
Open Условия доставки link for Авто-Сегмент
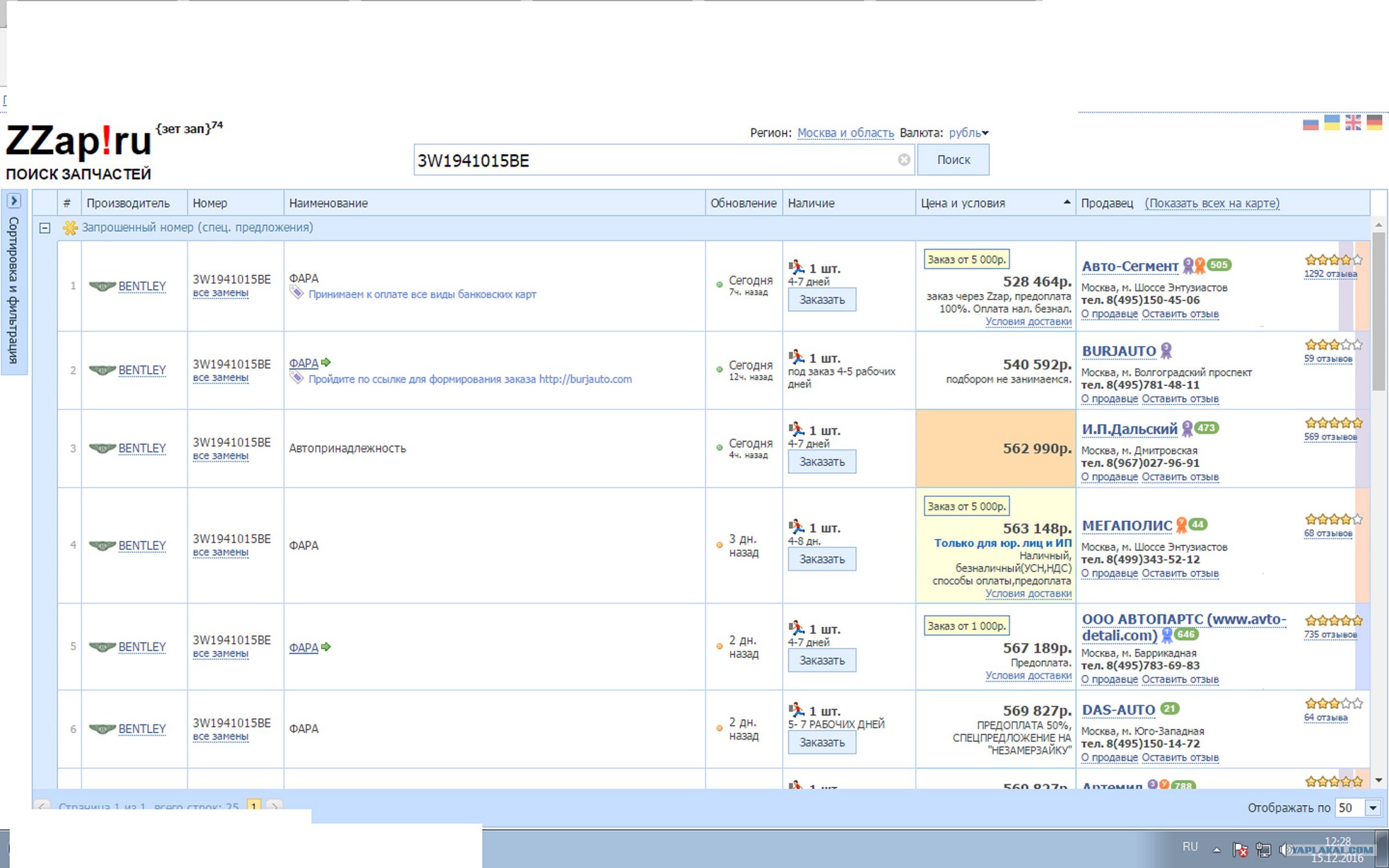[x=1028, y=321]
